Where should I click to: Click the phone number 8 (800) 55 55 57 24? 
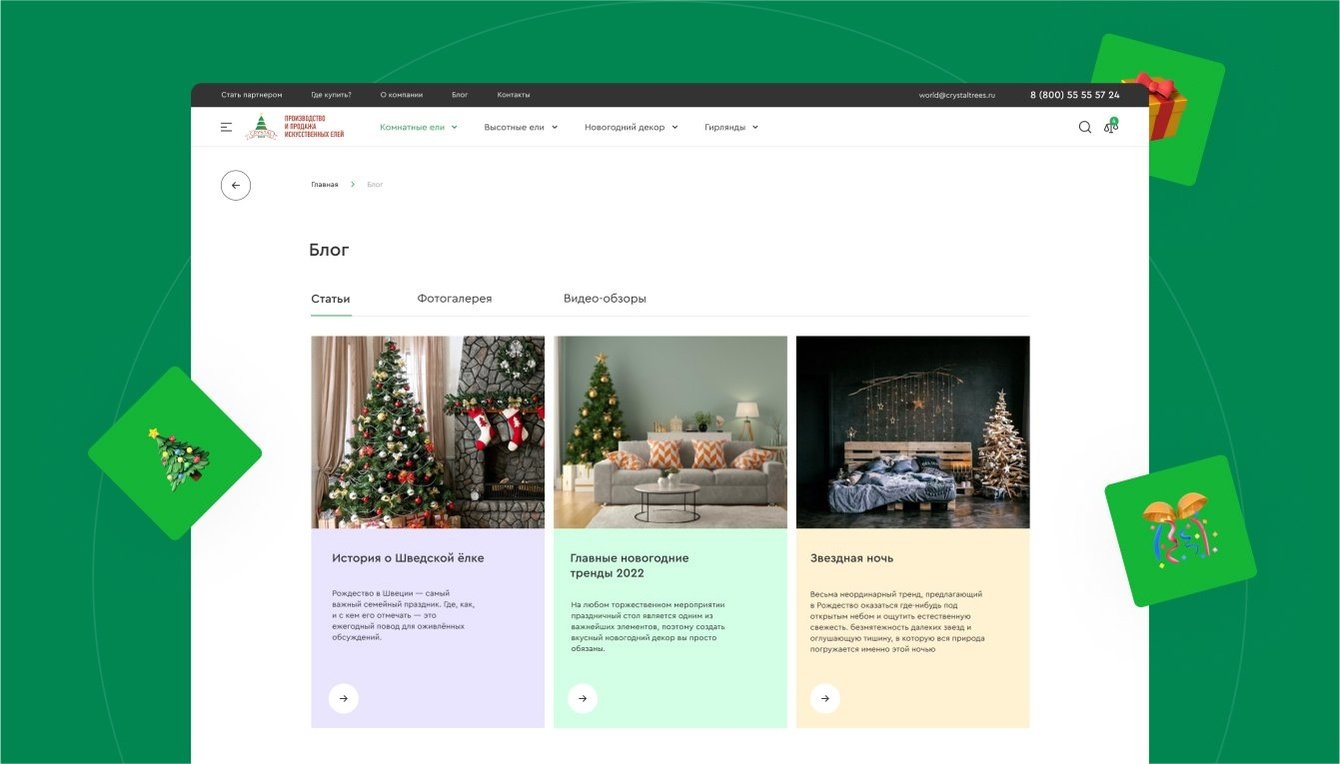coord(1075,95)
